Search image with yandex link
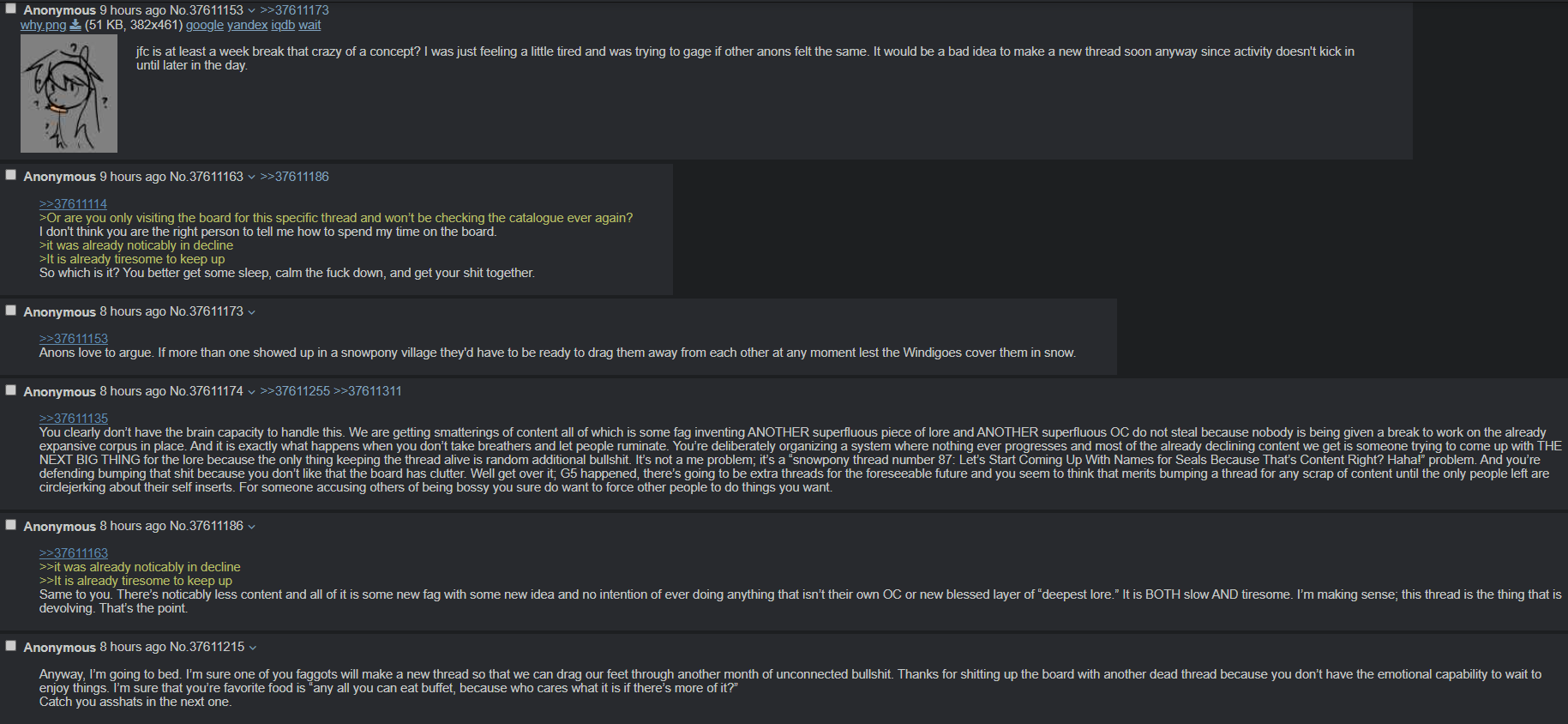1568x724 pixels. pos(247,25)
